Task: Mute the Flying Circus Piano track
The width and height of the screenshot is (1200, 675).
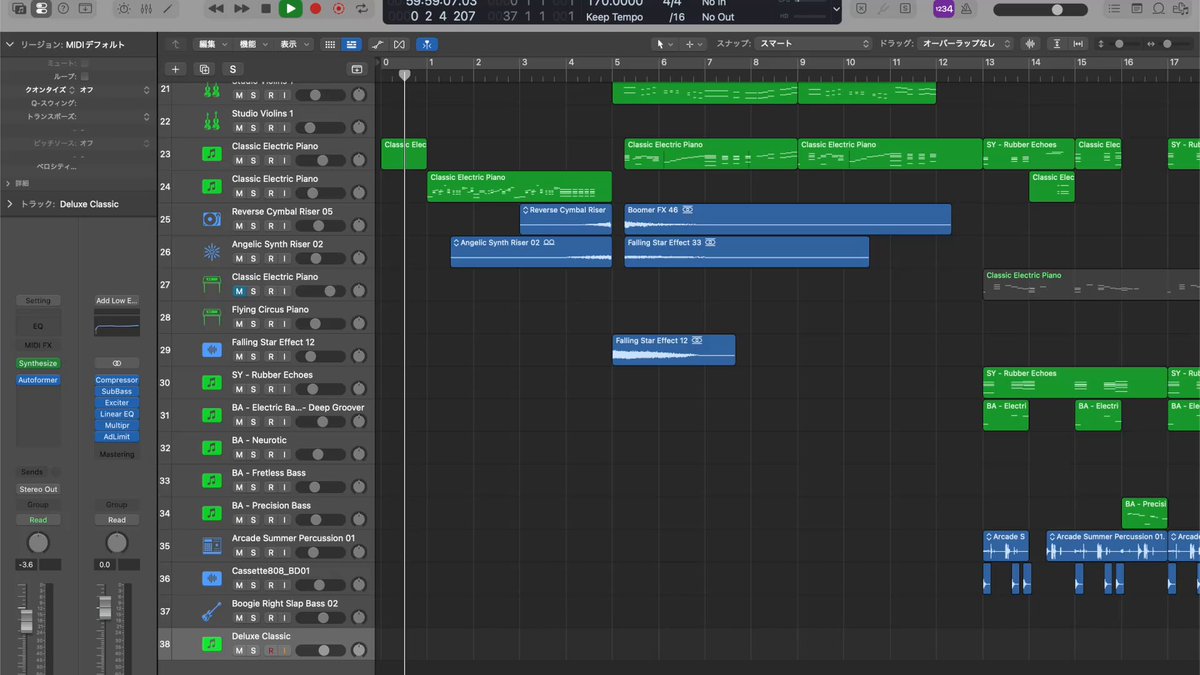Action: coord(239,324)
